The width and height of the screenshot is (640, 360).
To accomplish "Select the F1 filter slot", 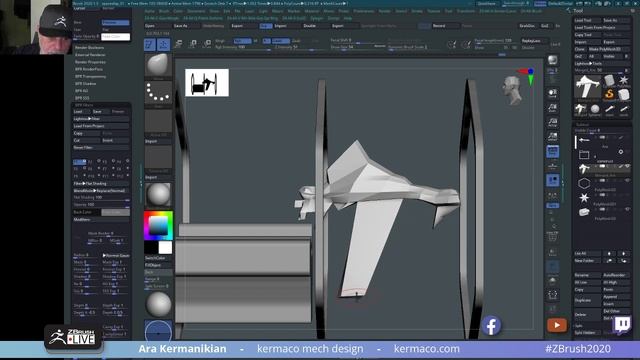I will pos(79,162).
